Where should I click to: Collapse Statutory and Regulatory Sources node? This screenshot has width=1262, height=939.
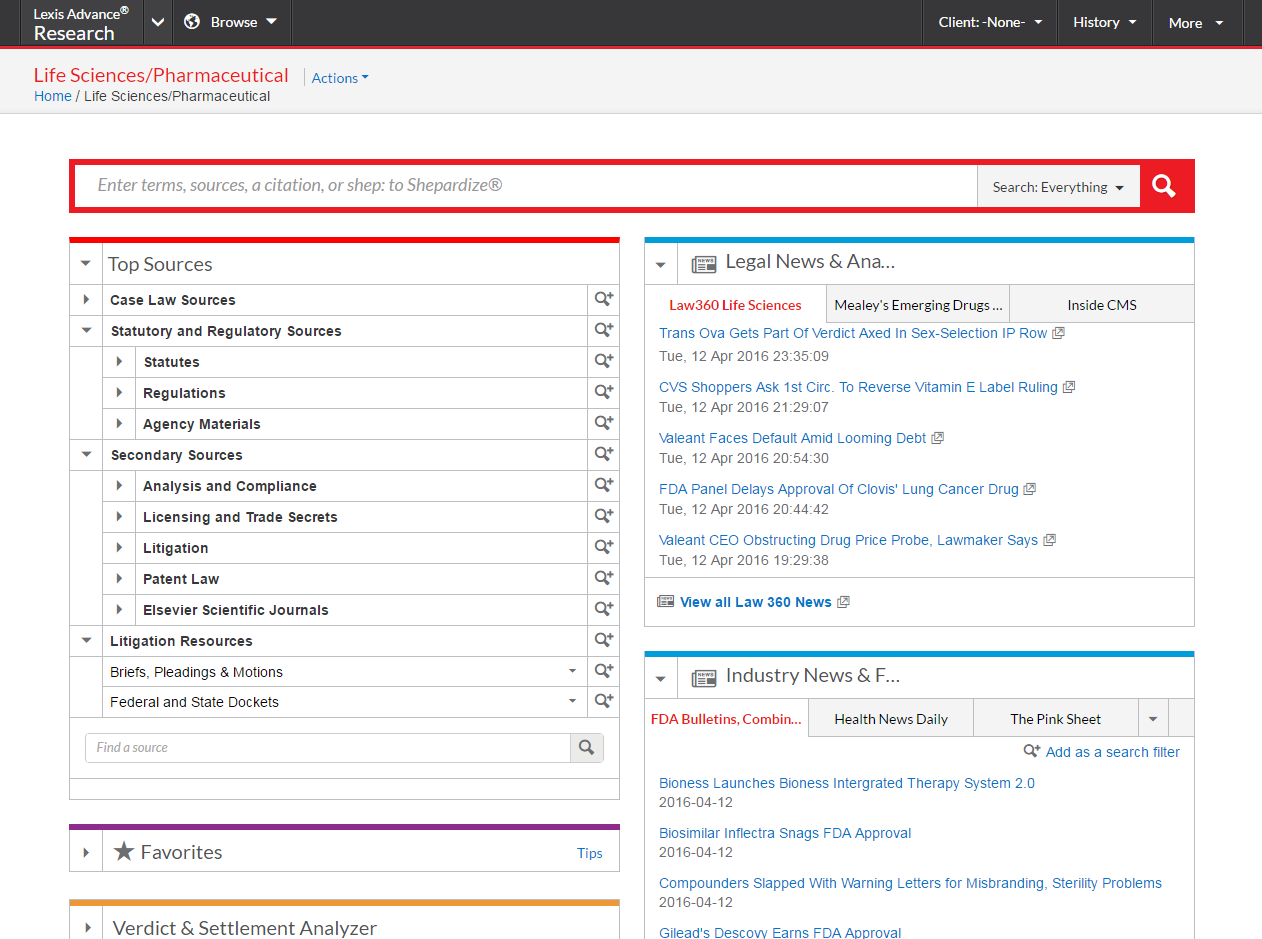[x=86, y=330]
